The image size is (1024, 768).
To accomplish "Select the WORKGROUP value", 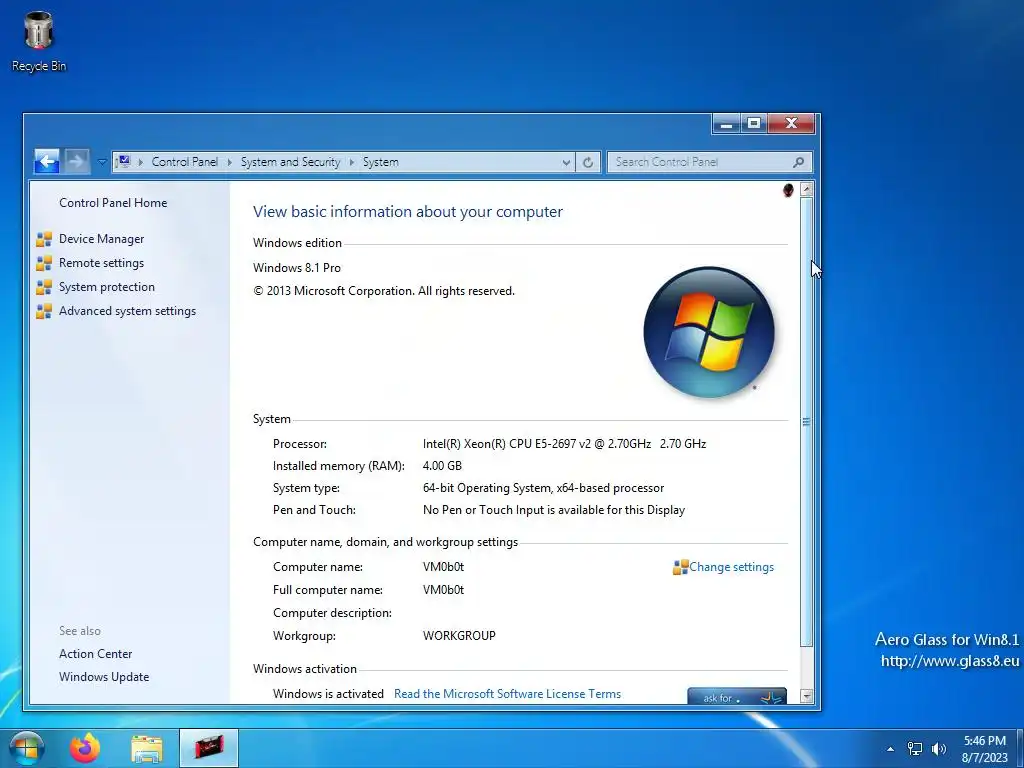I will coord(459,635).
